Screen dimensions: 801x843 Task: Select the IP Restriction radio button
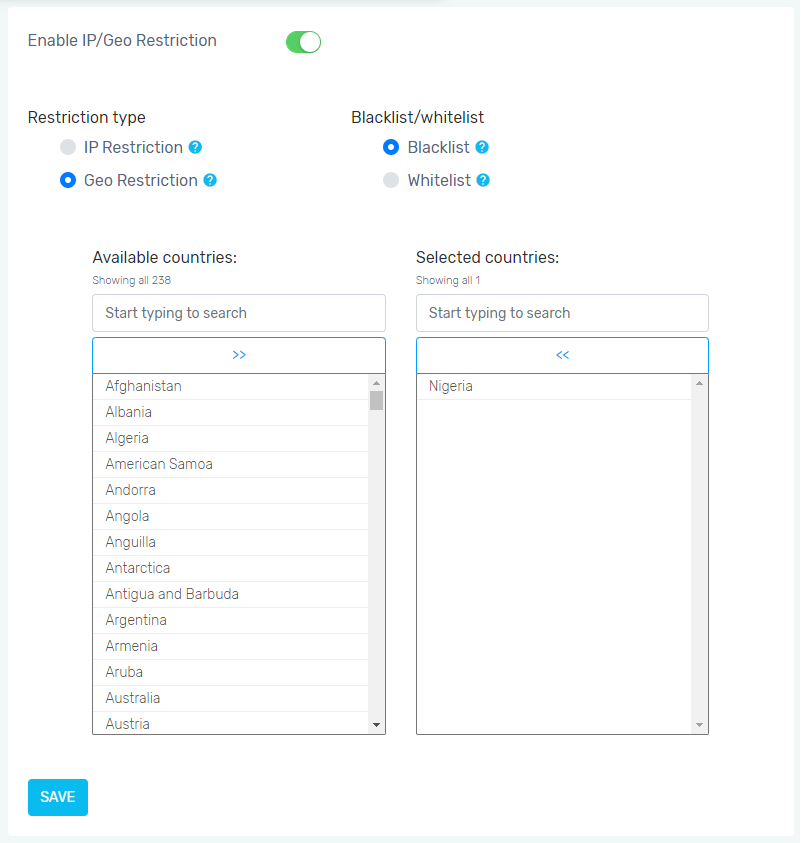[68, 147]
